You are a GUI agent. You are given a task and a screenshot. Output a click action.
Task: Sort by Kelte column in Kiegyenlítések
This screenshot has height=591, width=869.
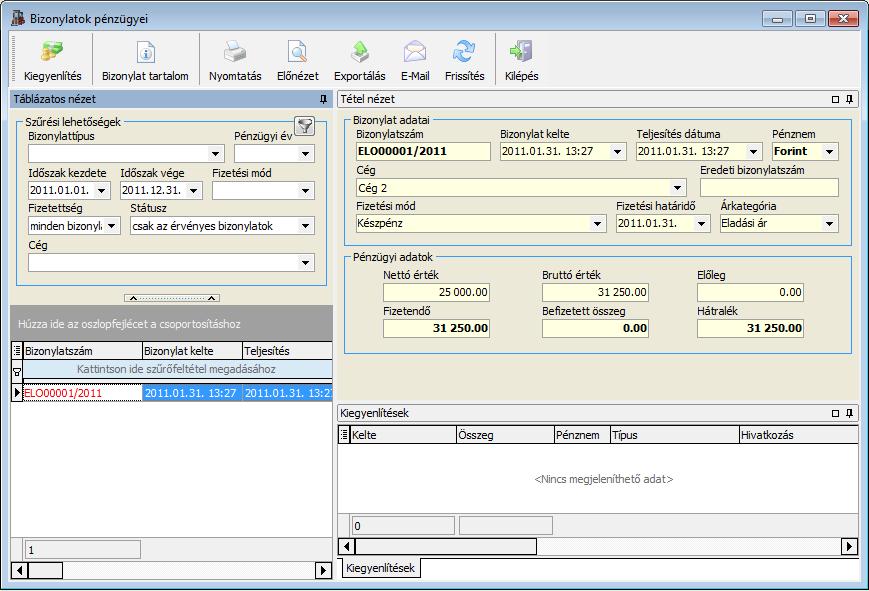pos(403,435)
